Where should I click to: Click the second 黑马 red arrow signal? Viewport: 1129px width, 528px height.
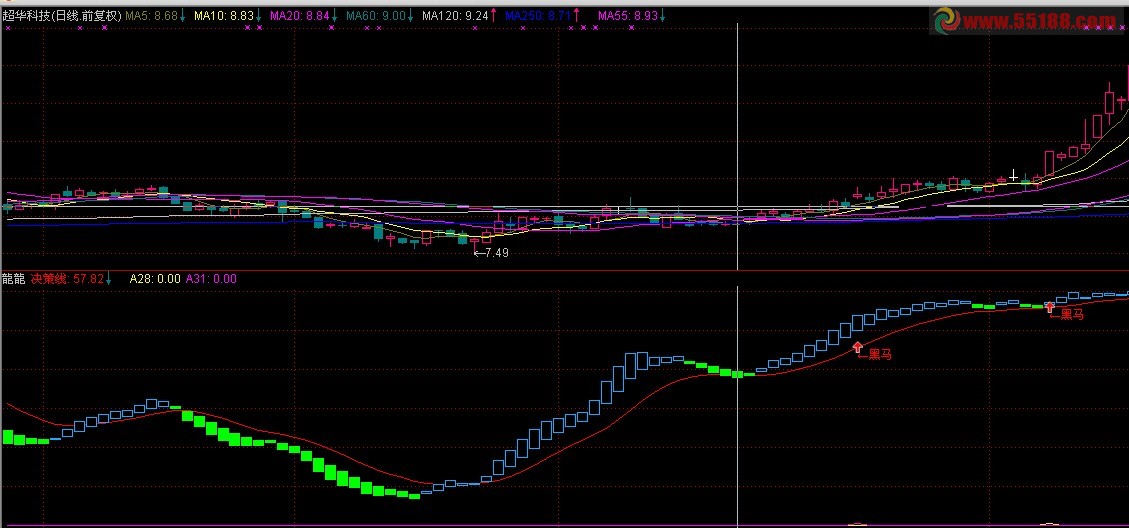[1050, 307]
